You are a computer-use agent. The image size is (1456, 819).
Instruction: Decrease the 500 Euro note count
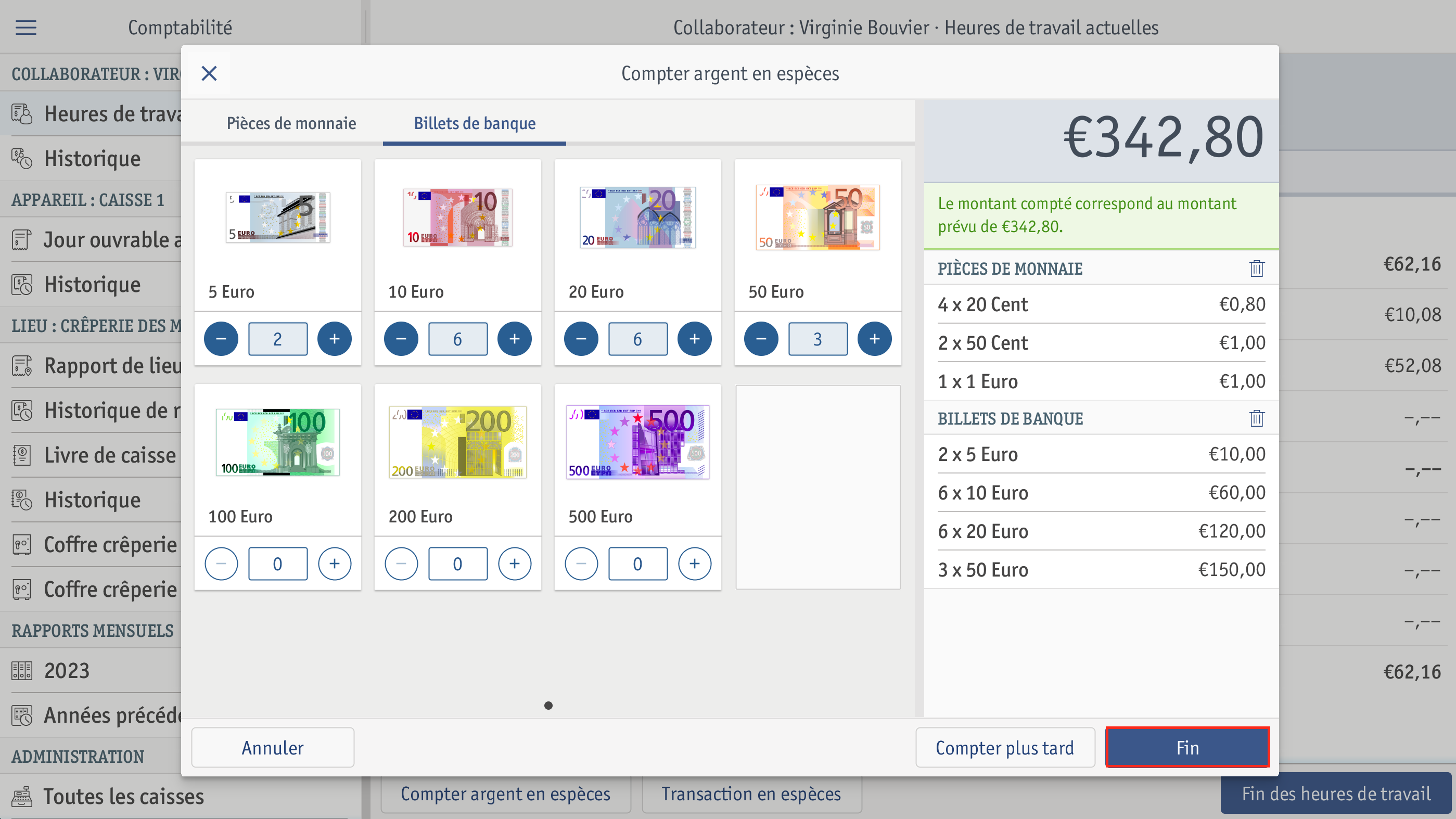pyautogui.click(x=581, y=564)
